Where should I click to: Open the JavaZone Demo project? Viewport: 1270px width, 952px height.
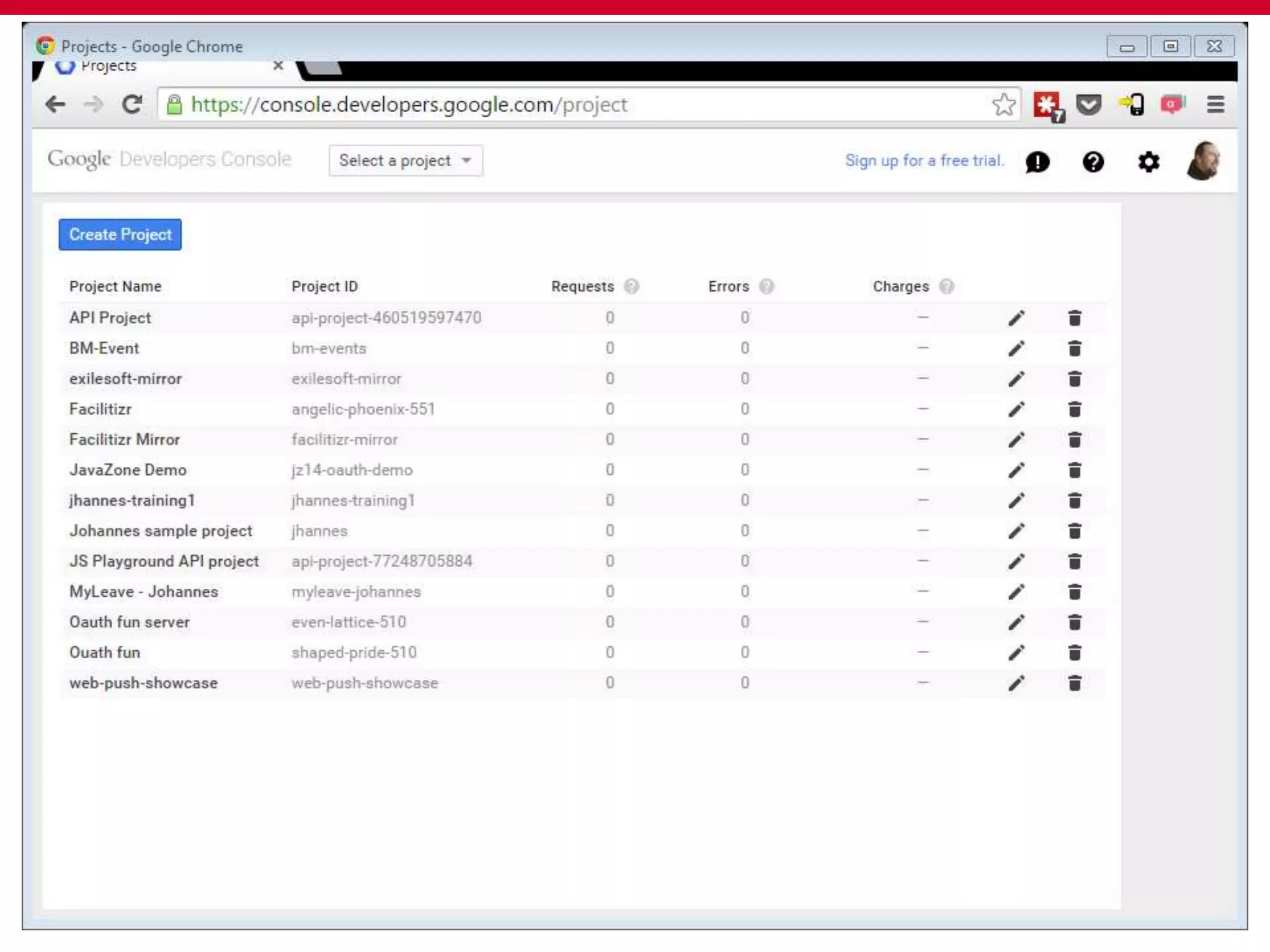128,470
